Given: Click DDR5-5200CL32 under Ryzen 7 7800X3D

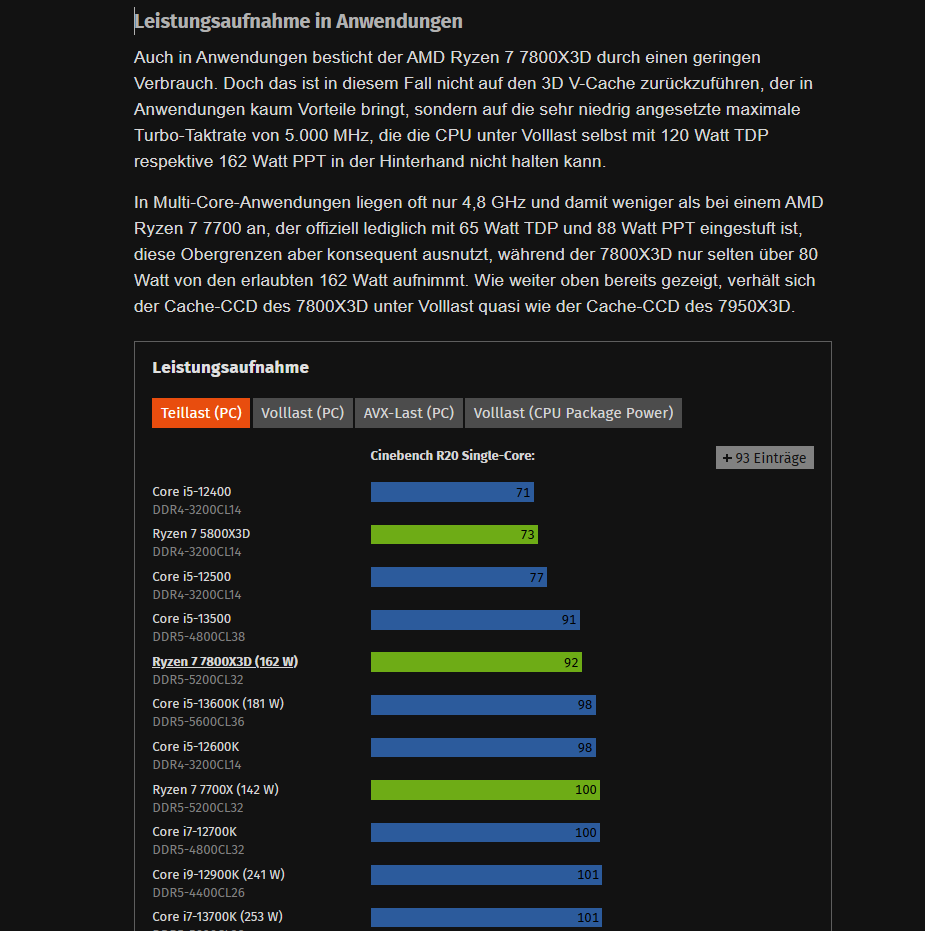Looking at the screenshot, I should tap(198, 679).
